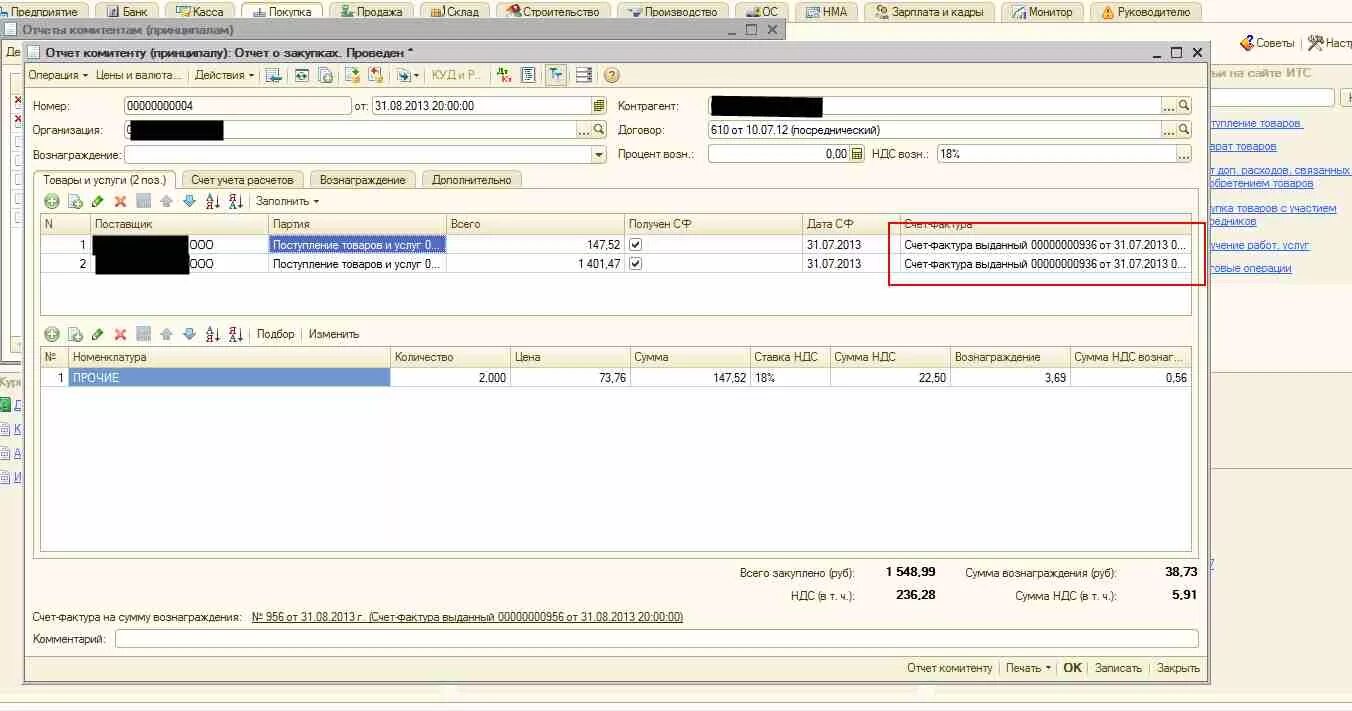Click the copy document toolbar icon
This screenshot has height=711, width=1352.
pos(325,75)
